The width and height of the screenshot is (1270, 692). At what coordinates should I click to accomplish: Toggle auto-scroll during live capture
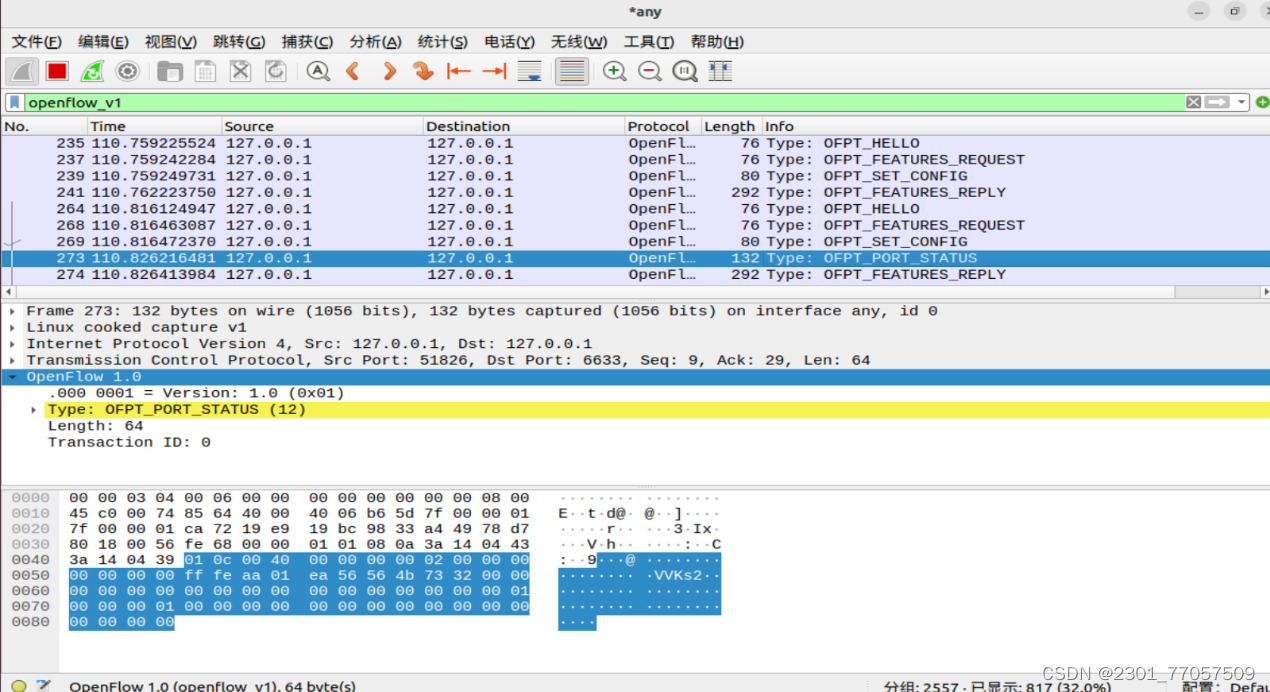[528, 71]
